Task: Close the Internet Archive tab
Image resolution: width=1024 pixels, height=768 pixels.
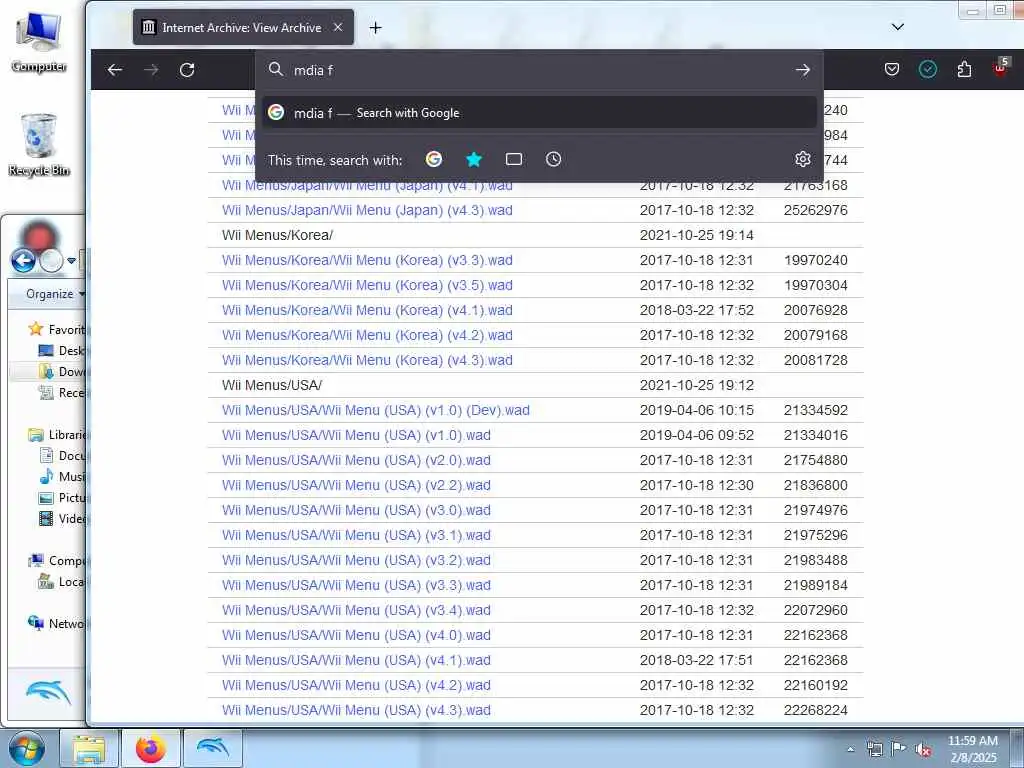Action: pyautogui.click(x=338, y=27)
